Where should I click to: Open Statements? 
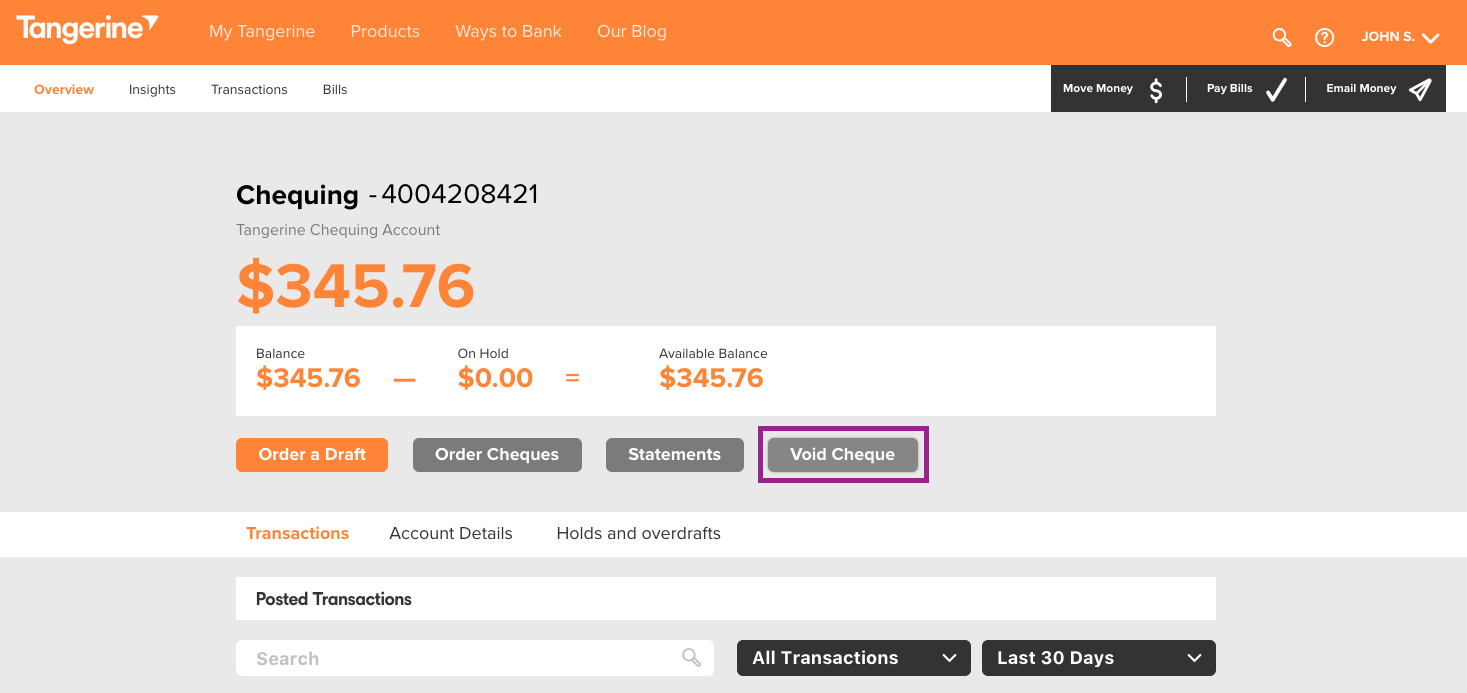pyautogui.click(x=675, y=454)
